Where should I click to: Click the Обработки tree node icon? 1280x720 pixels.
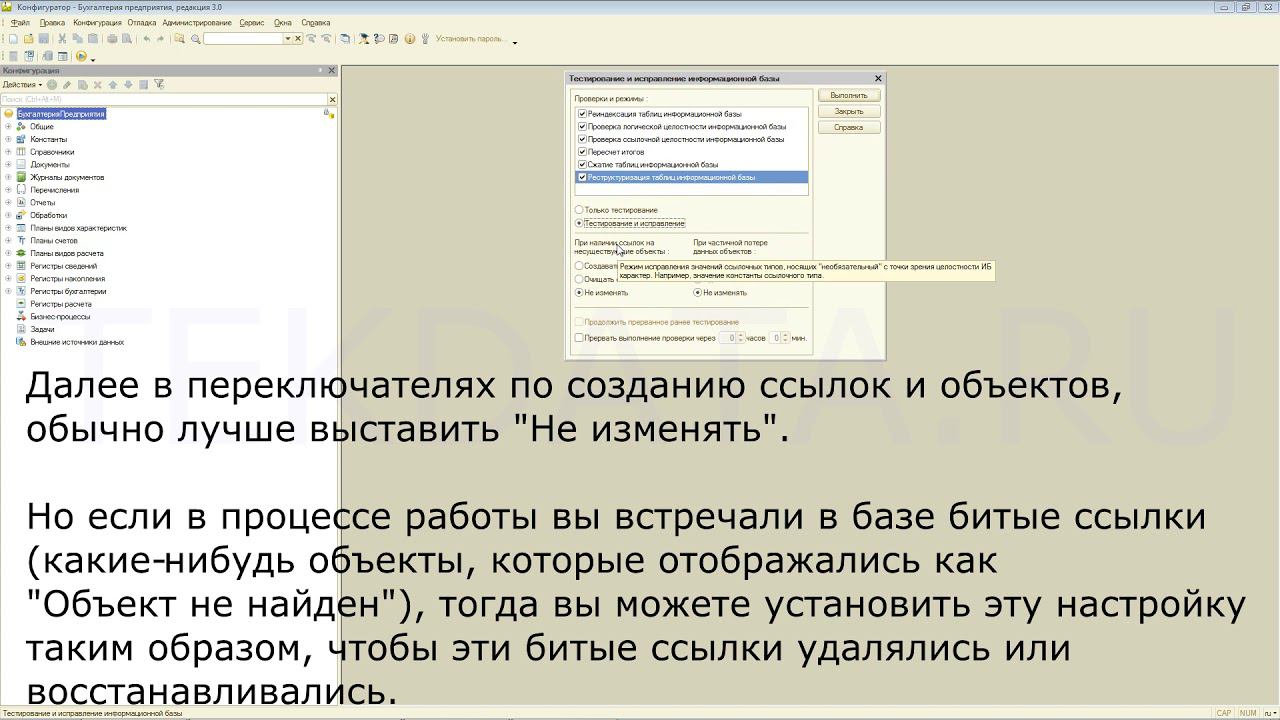point(21,215)
